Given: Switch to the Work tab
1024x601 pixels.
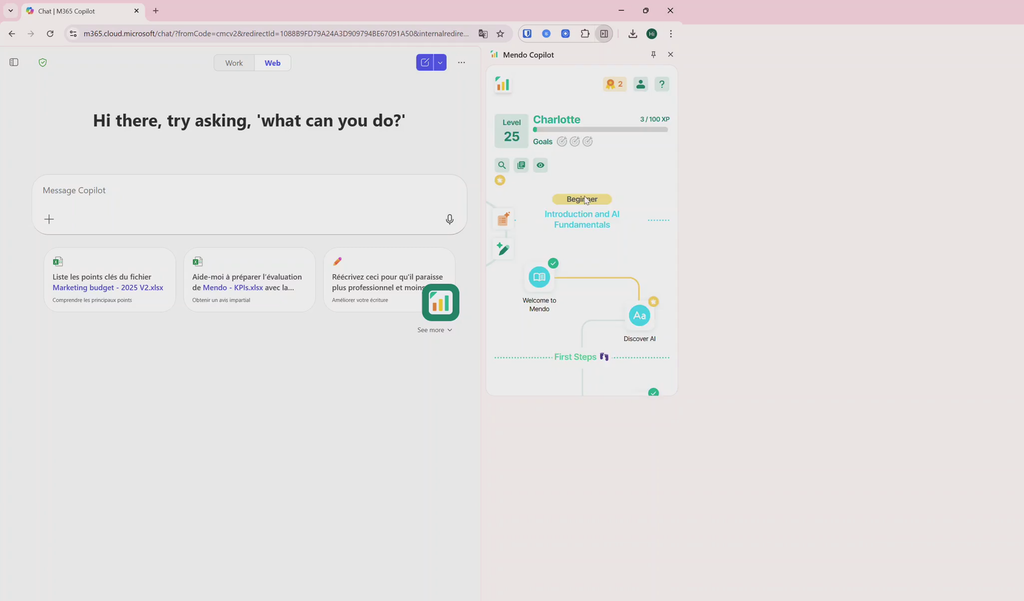Looking at the screenshot, I should click(234, 63).
